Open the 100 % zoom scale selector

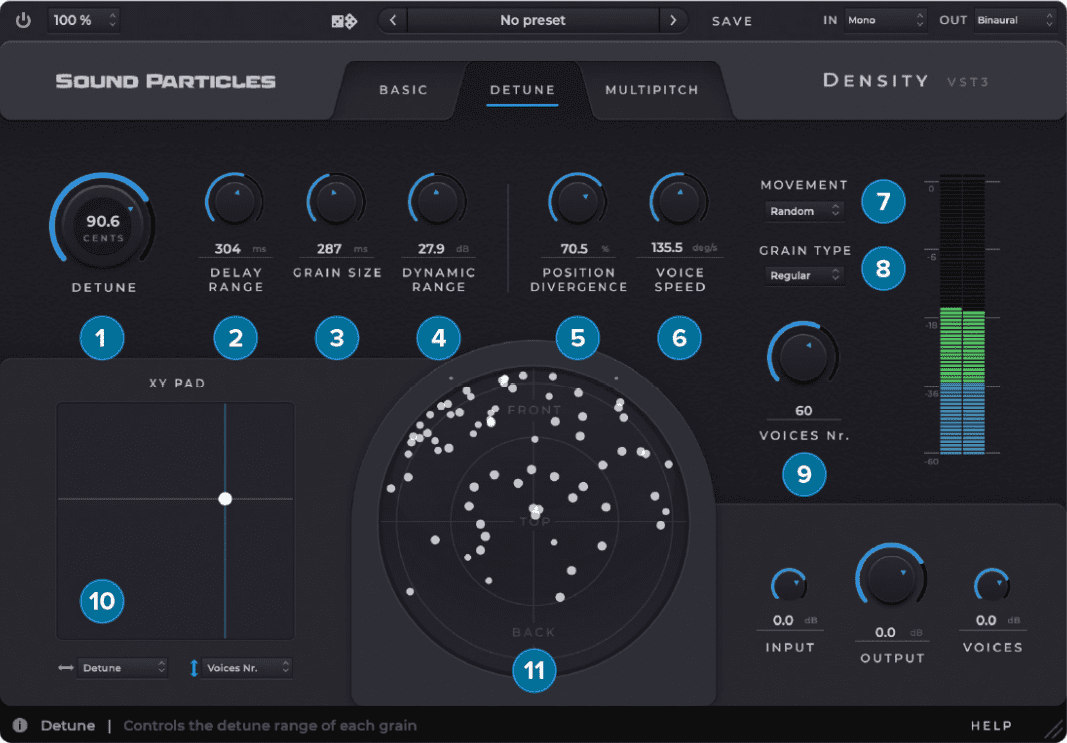84,20
